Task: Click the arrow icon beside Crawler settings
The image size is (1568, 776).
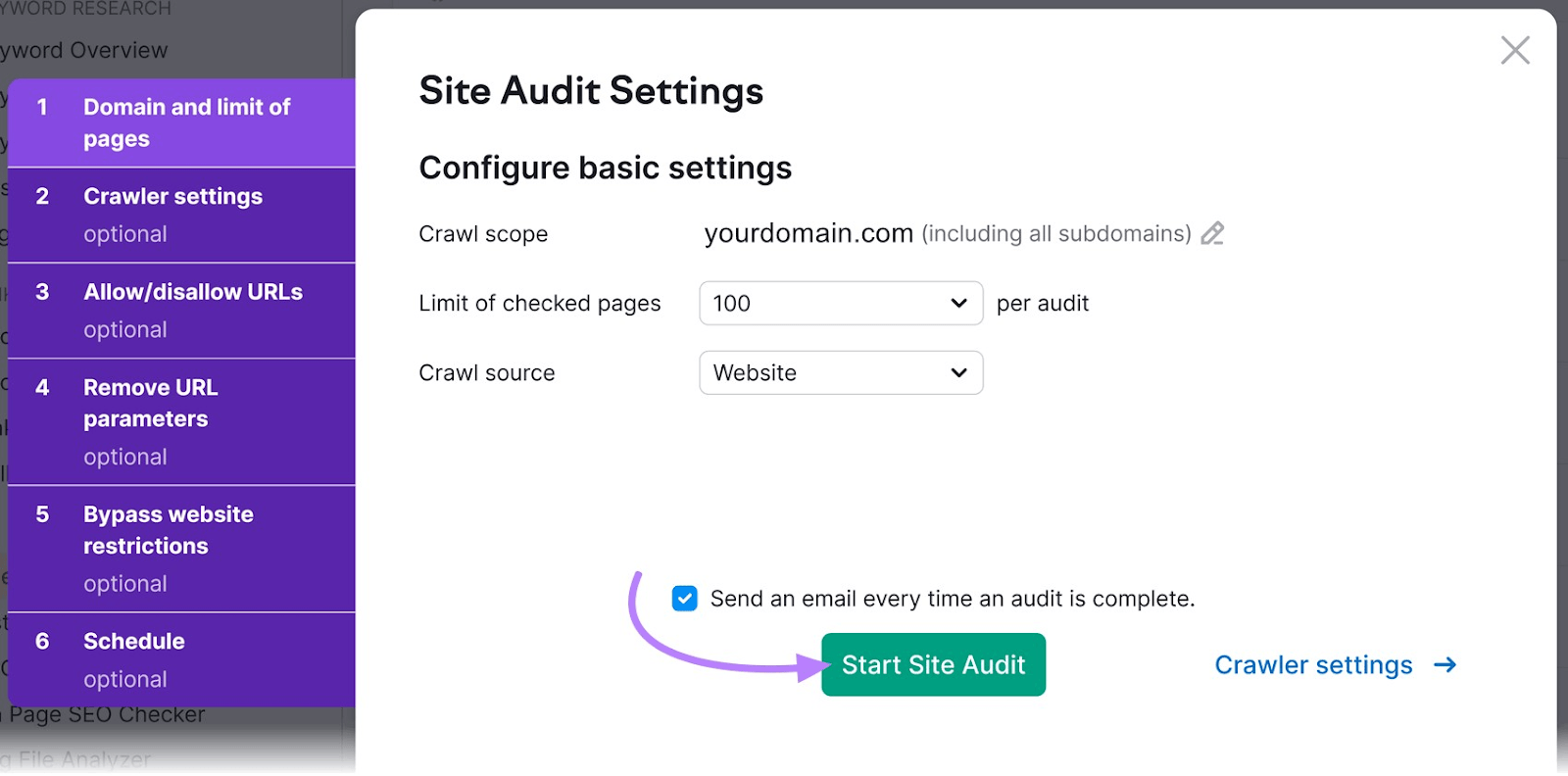Action: 1445,665
